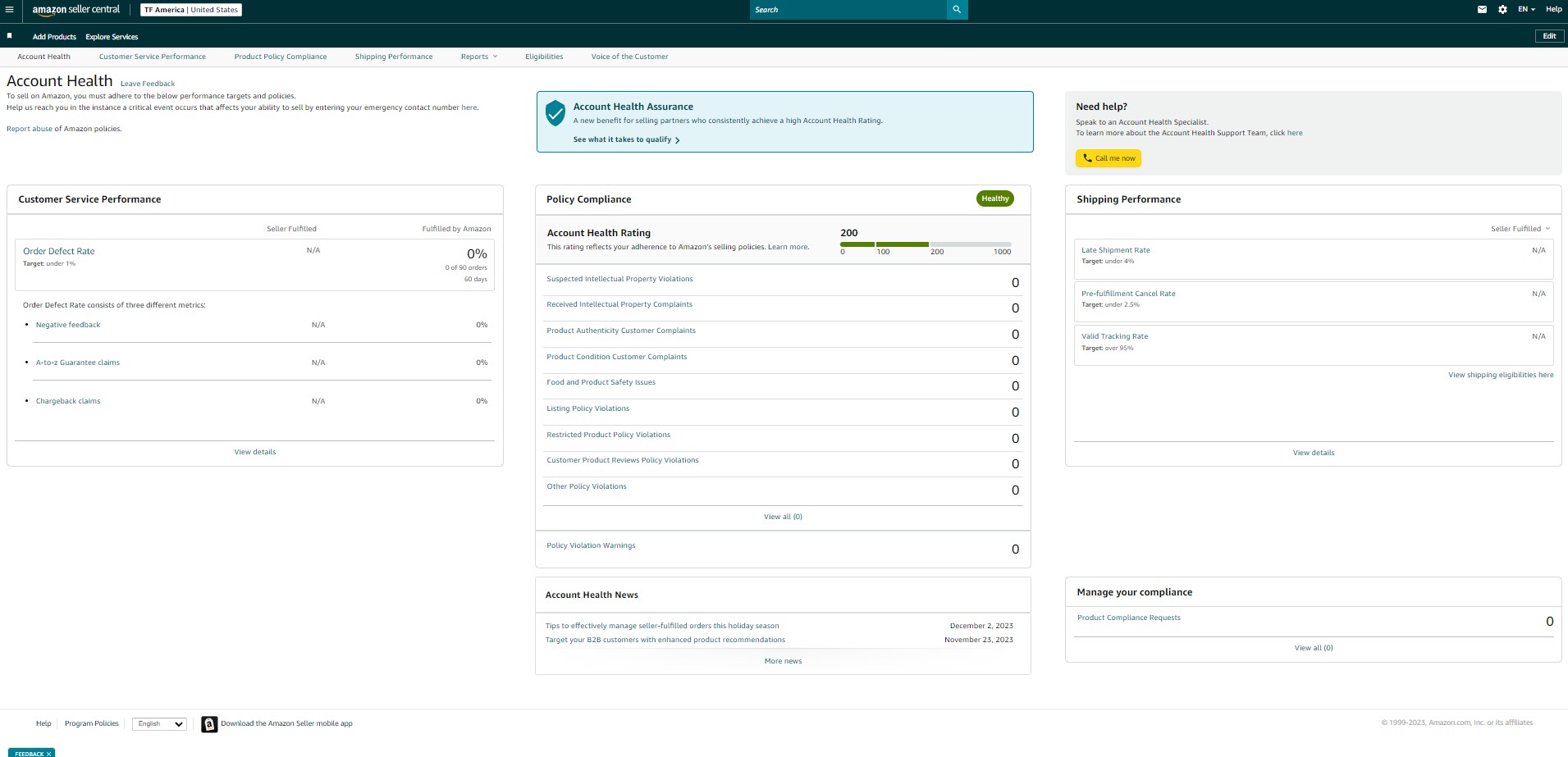
Task: Expand the Reports menu
Action: coord(479,57)
